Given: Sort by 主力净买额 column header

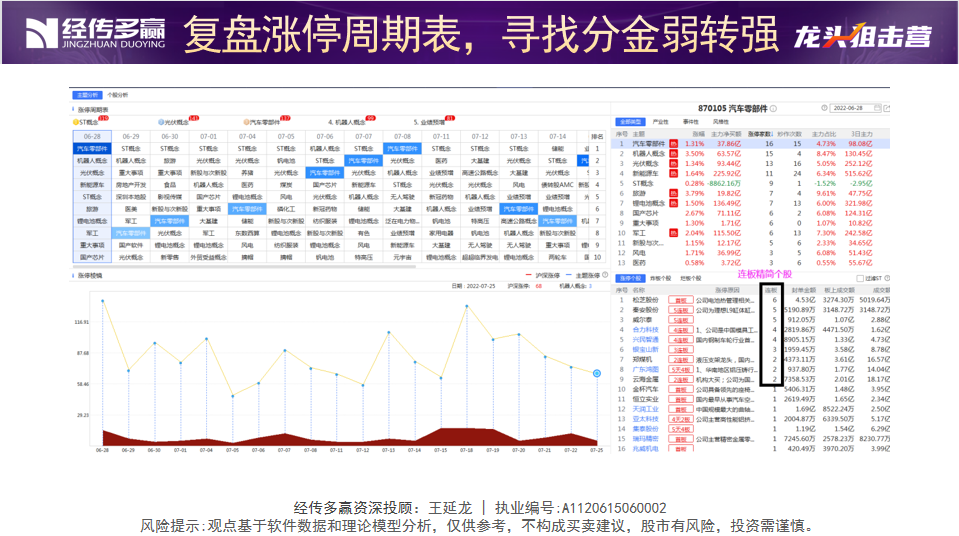Looking at the screenshot, I should (x=725, y=133).
